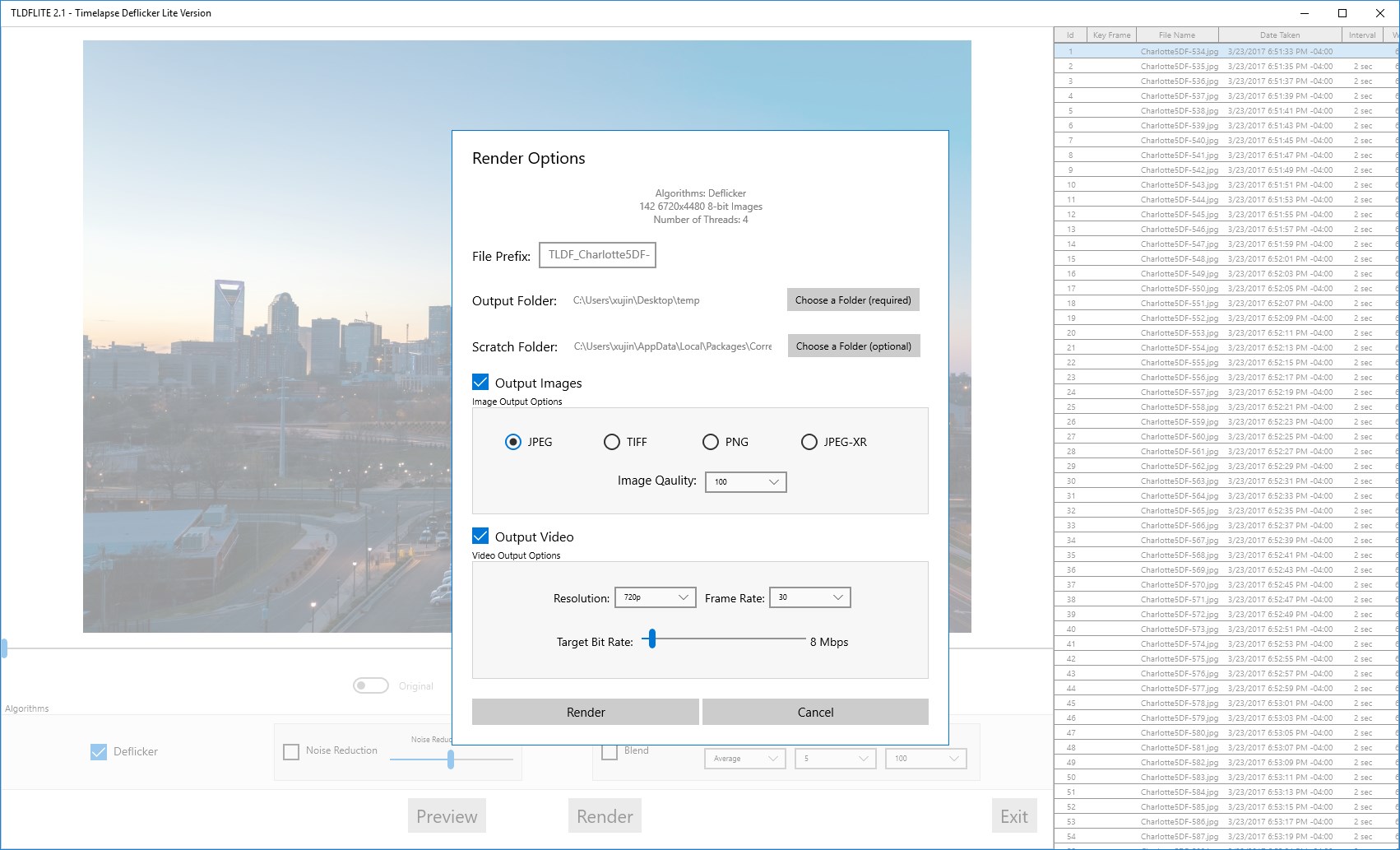Open the Image Quality dropdown

pos(746,481)
